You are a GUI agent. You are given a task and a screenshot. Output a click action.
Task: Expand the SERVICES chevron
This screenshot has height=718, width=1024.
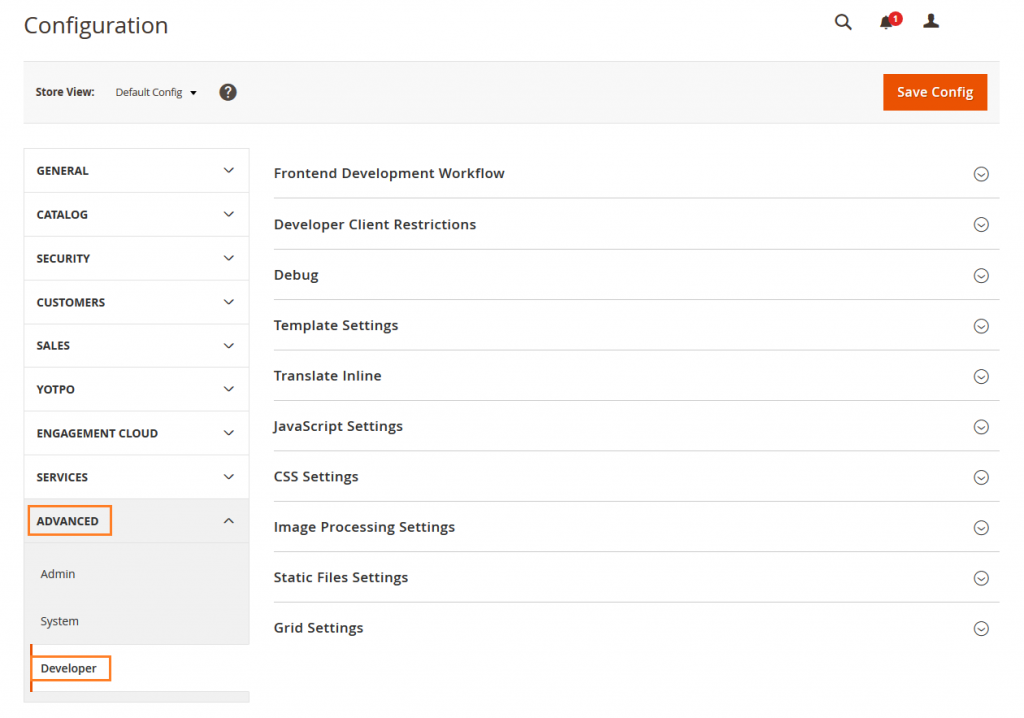tap(229, 476)
